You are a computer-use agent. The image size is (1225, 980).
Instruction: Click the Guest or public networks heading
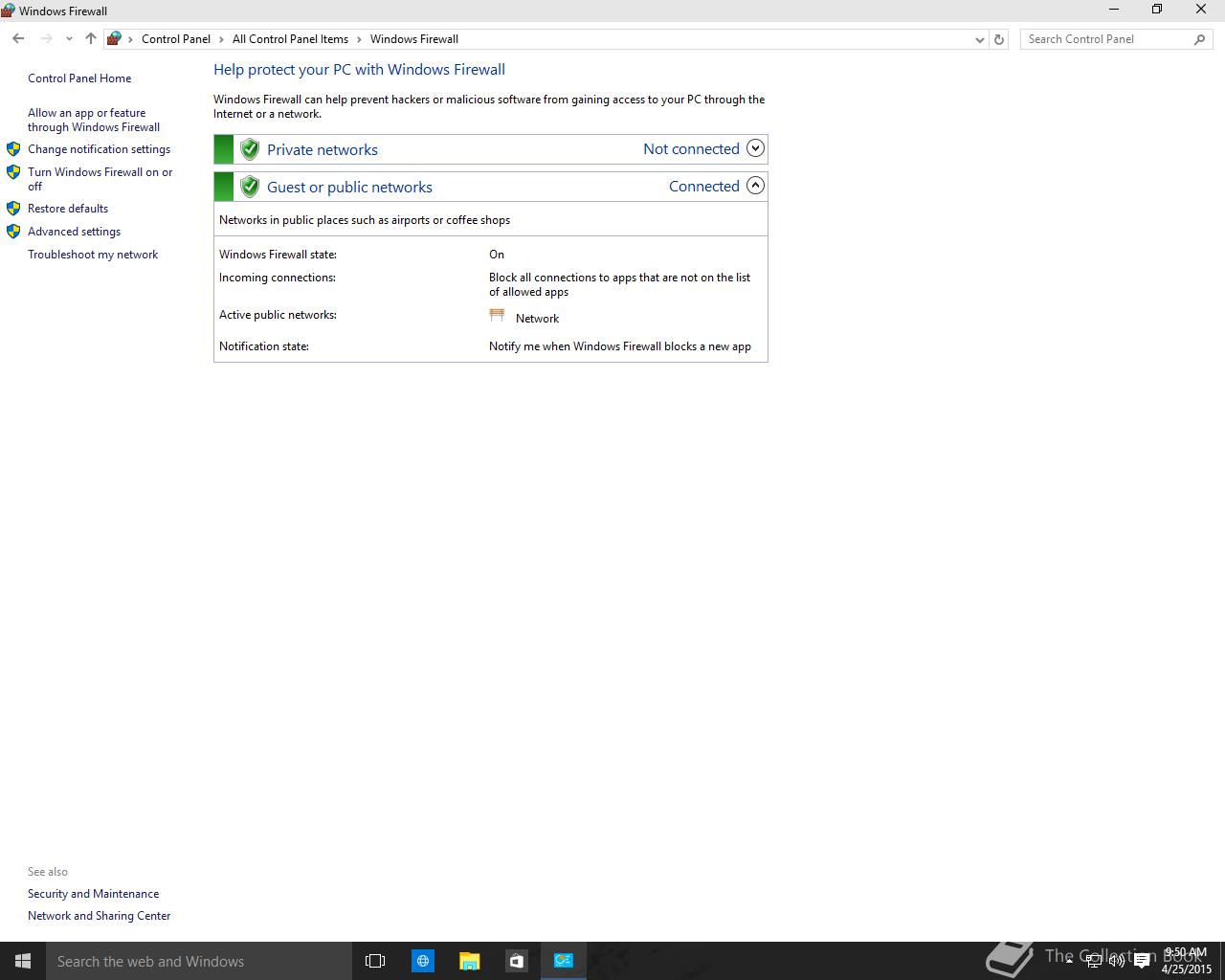tap(349, 188)
